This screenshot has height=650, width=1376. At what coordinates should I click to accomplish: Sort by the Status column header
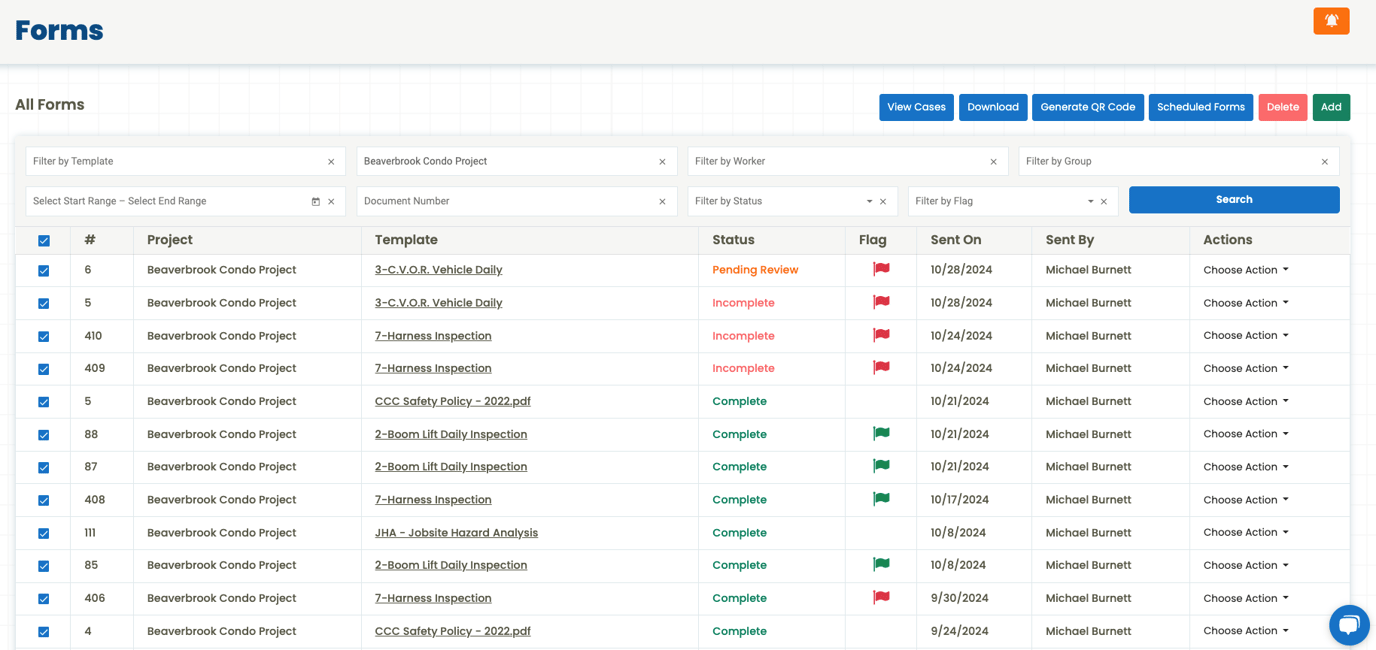pyautogui.click(x=733, y=240)
